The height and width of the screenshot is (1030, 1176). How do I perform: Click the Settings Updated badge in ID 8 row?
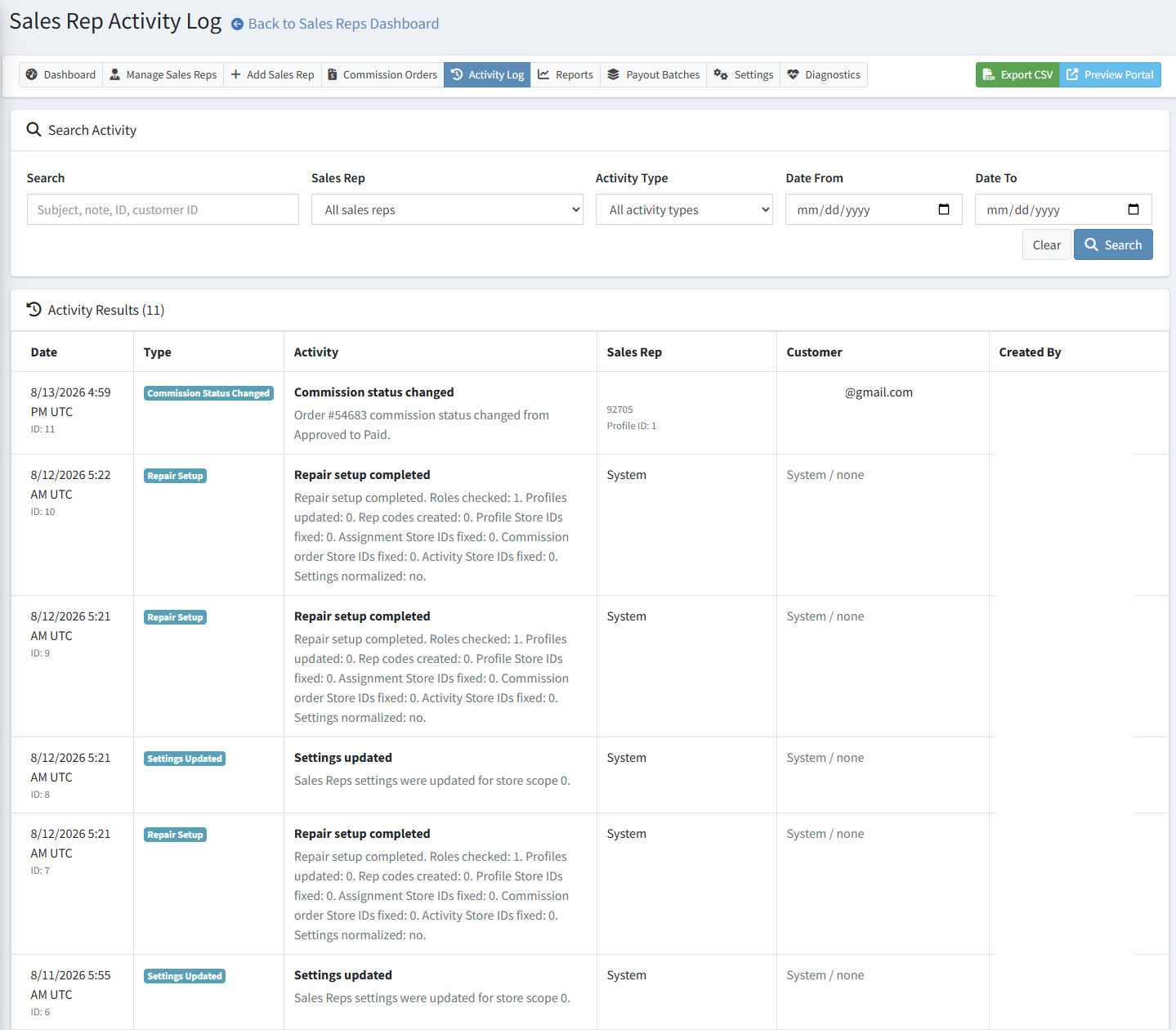point(185,759)
